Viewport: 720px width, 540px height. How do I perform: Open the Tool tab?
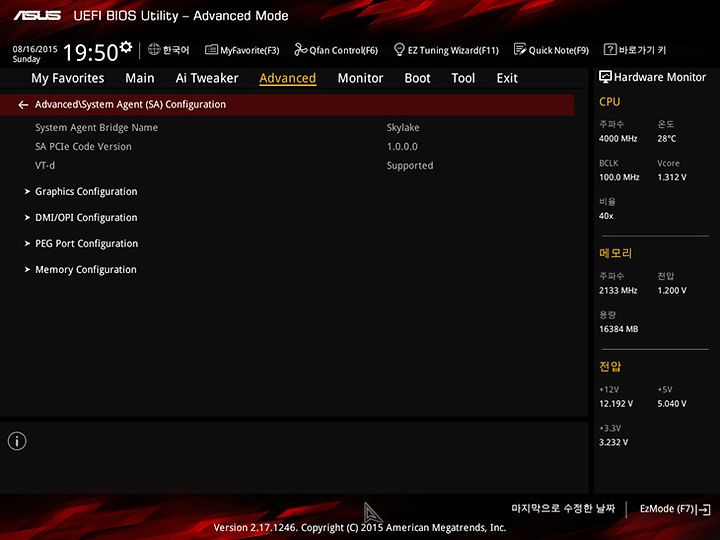(x=463, y=78)
